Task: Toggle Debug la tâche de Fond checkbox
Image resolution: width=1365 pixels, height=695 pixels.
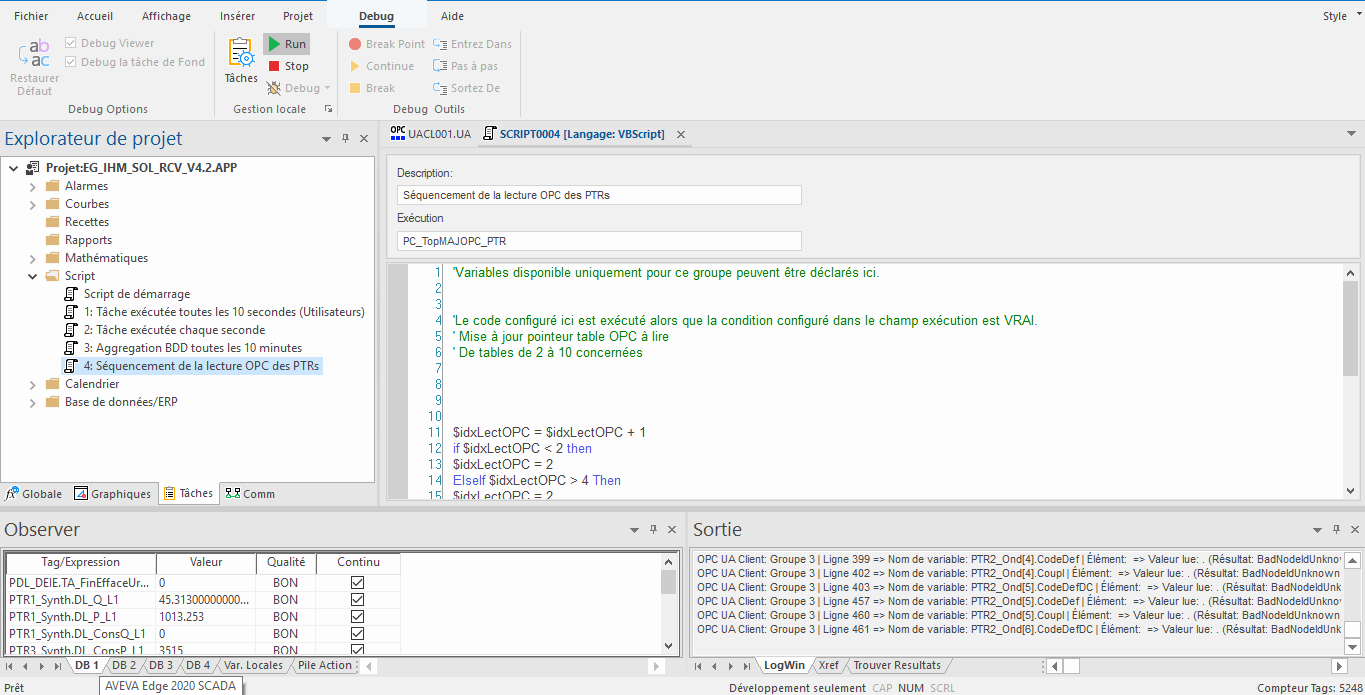Action: click(71, 62)
